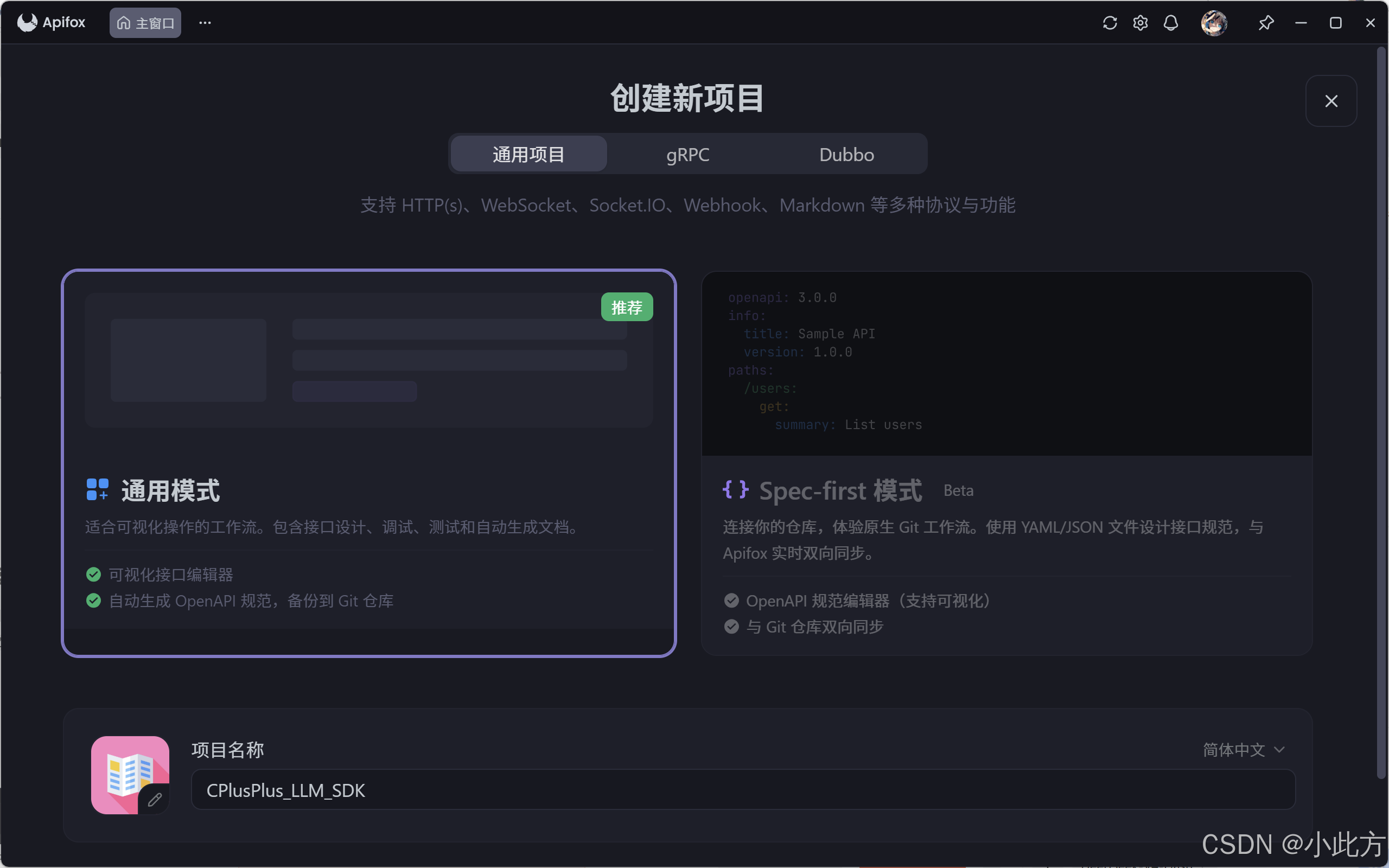1389x868 pixels.
Task: Click the vertical scrollbar
Action: coord(1381,413)
